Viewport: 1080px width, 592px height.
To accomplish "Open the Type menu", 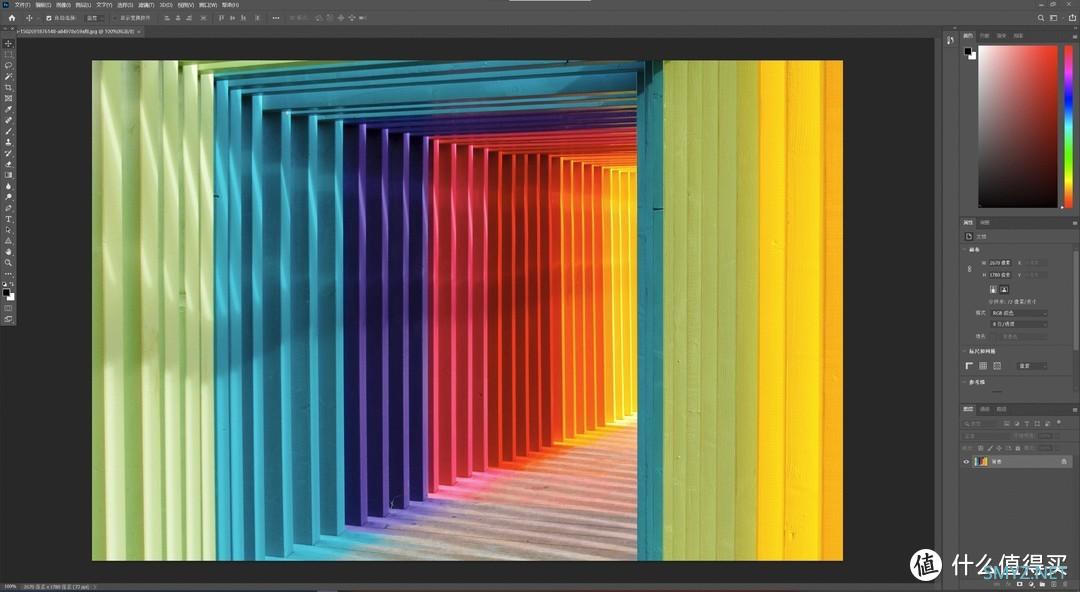I will click(x=104, y=5).
